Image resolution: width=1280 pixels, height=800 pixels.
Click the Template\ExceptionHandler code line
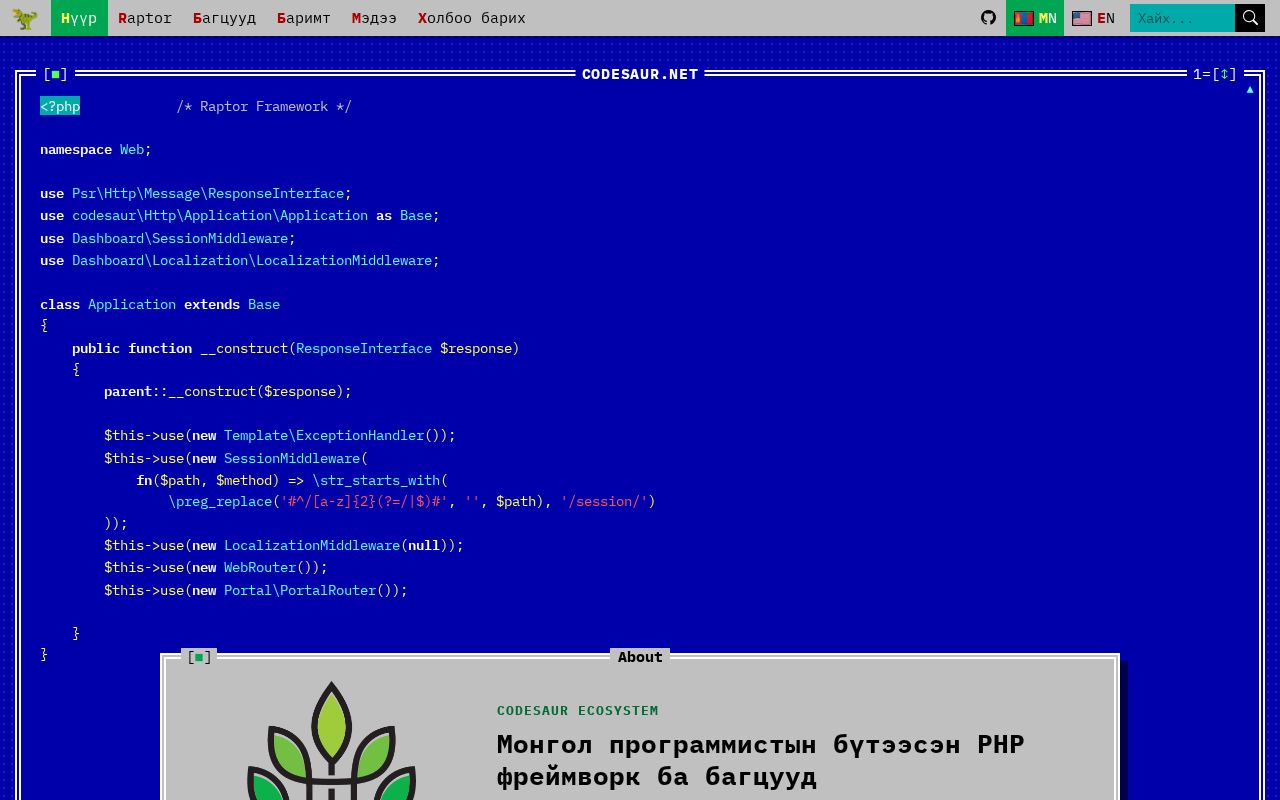coord(280,435)
